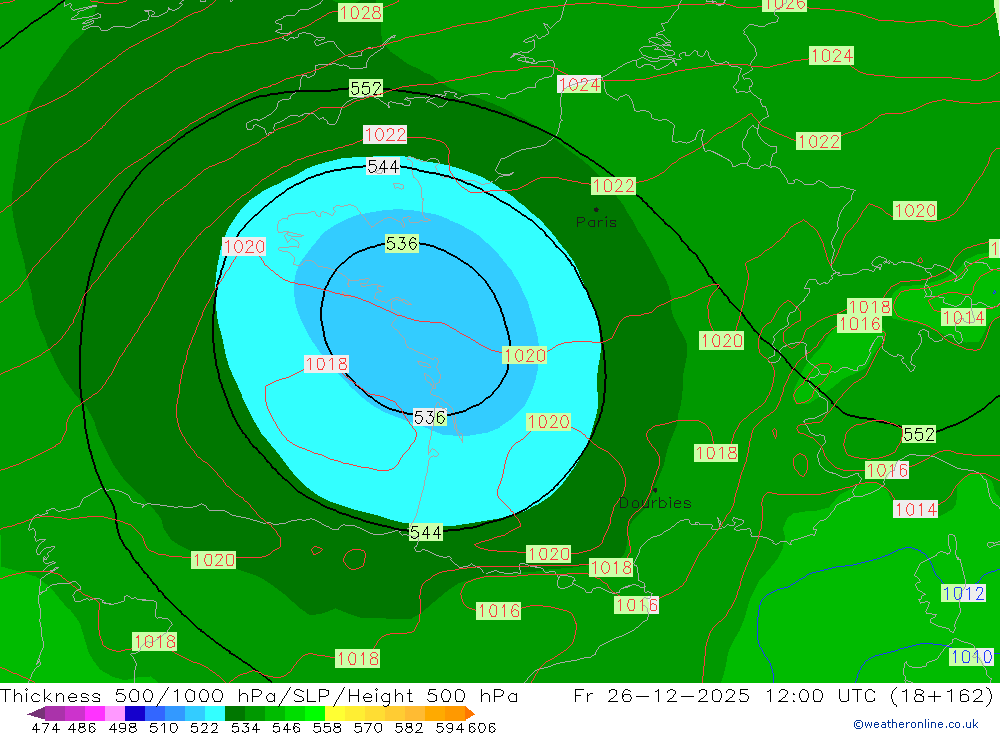Select the 1026 isobar label

pos(784,5)
